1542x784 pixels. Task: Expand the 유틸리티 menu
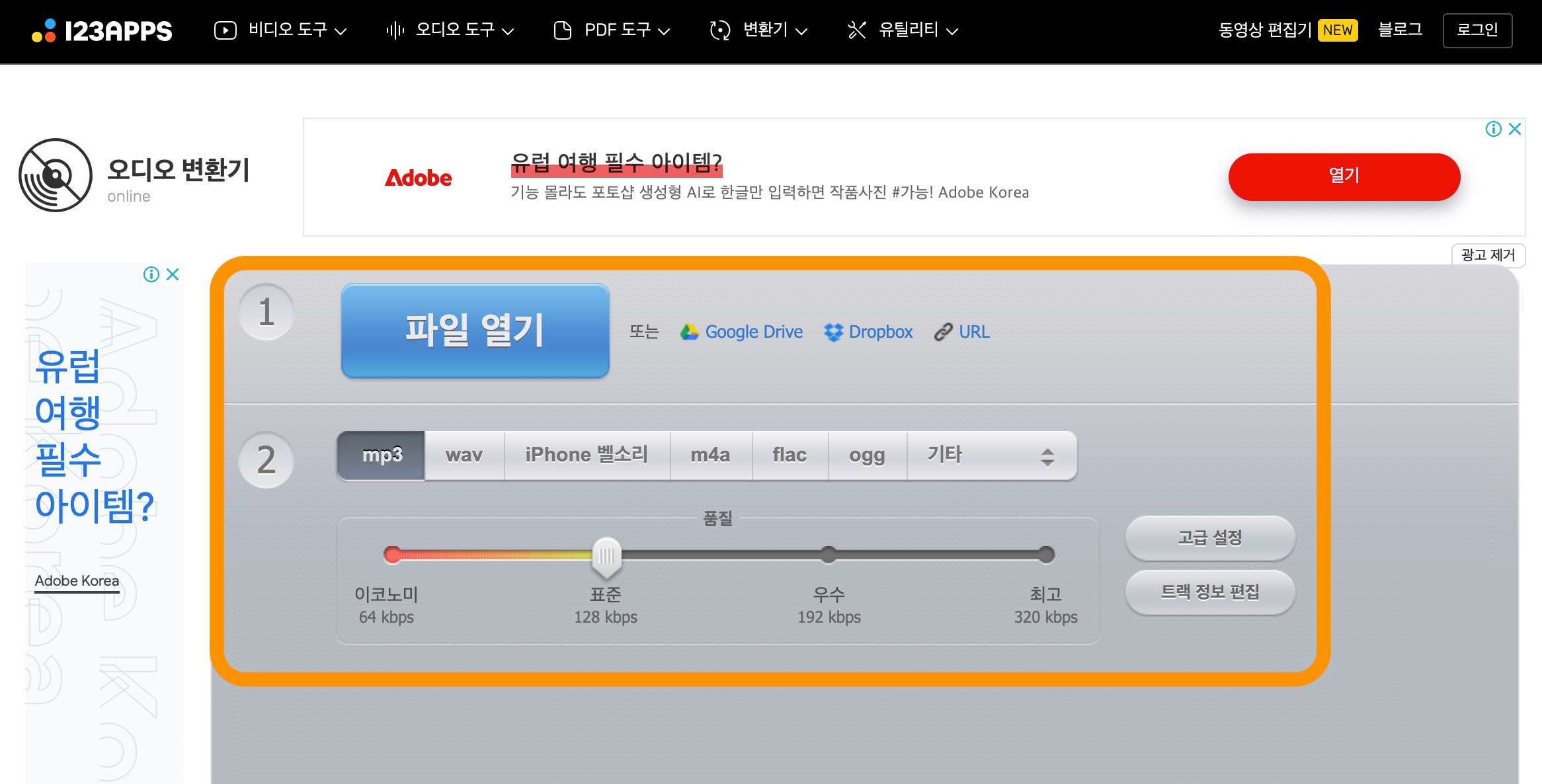903,30
